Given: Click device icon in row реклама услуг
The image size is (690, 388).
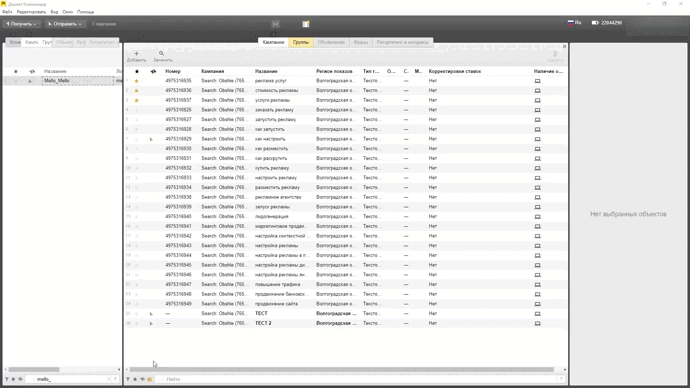Looking at the screenshot, I should [x=537, y=81].
